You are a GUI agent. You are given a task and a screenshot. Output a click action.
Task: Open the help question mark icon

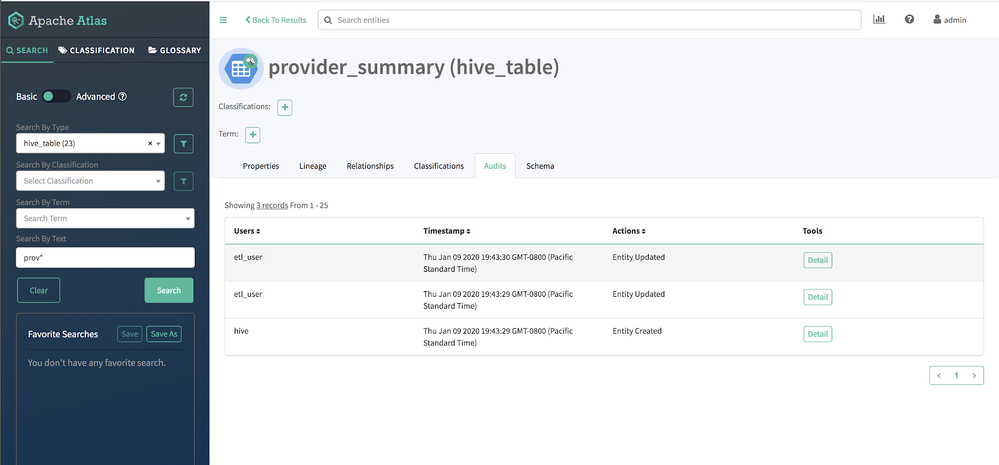click(x=909, y=20)
